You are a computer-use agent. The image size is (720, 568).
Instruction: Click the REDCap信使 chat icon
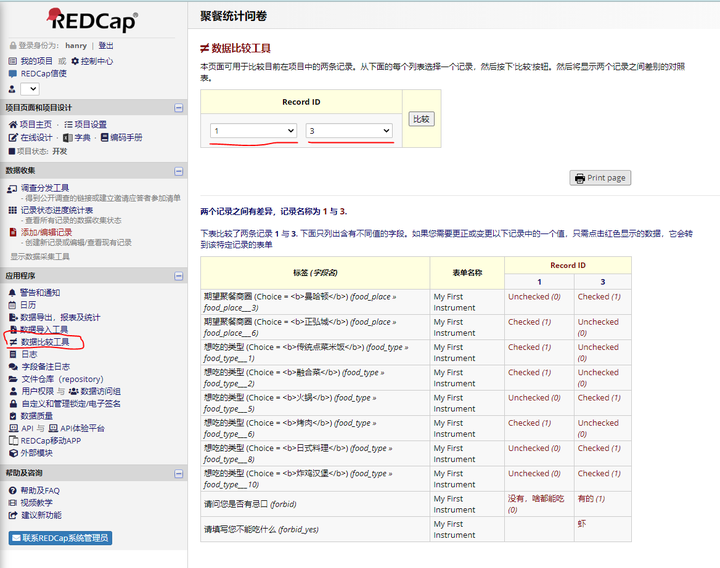click(x=13, y=73)
